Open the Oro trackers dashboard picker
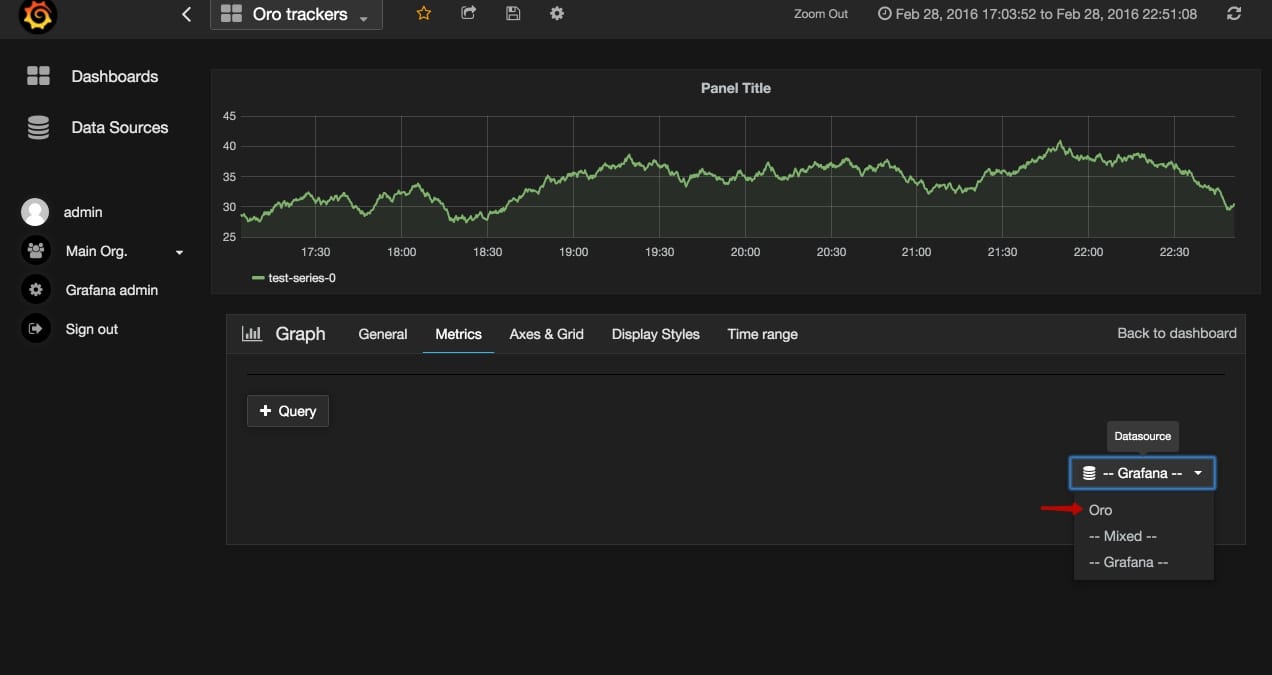Viewport: 1272px width, 675px height. (296, 15)
